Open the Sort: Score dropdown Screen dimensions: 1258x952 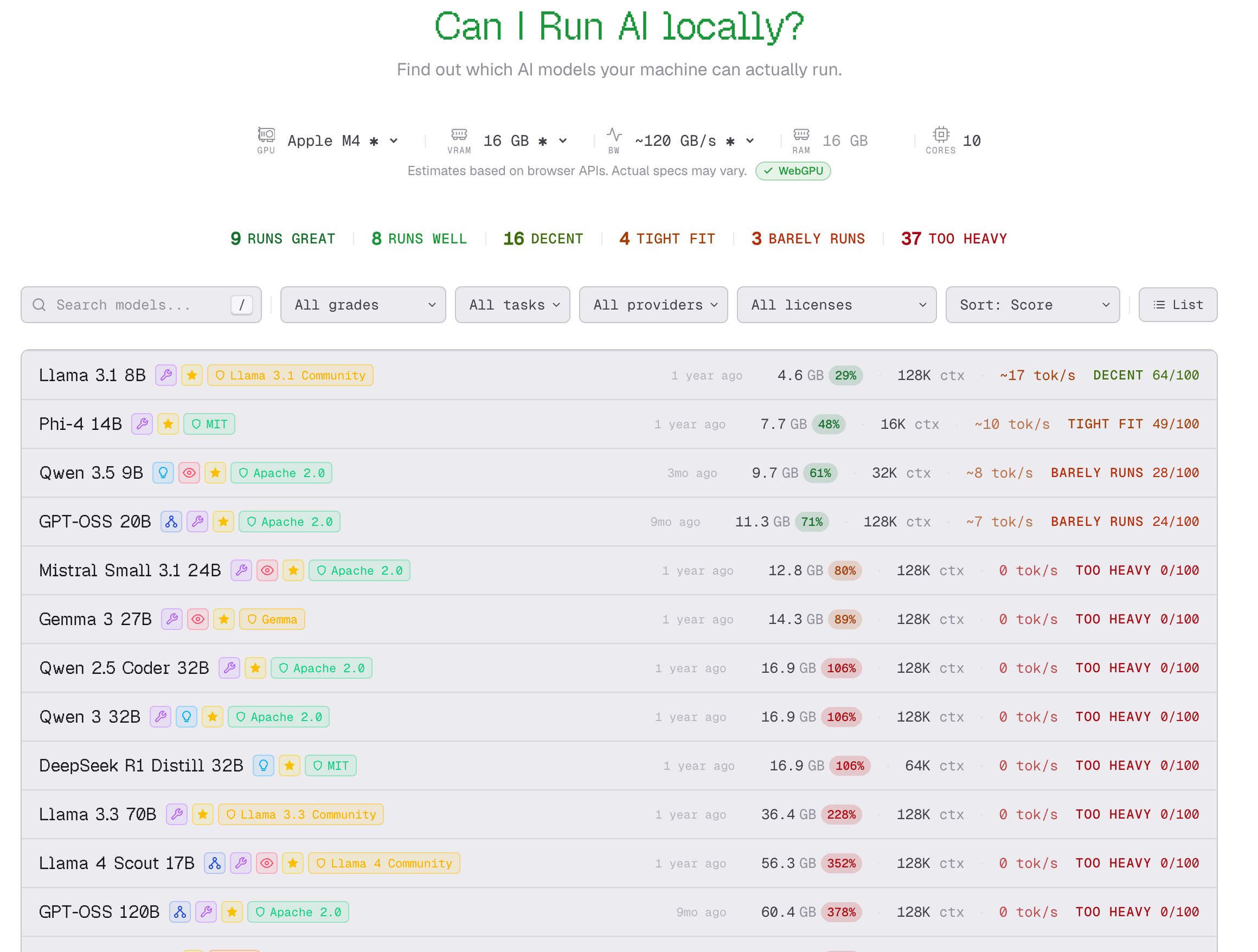tap(1033, 305)
